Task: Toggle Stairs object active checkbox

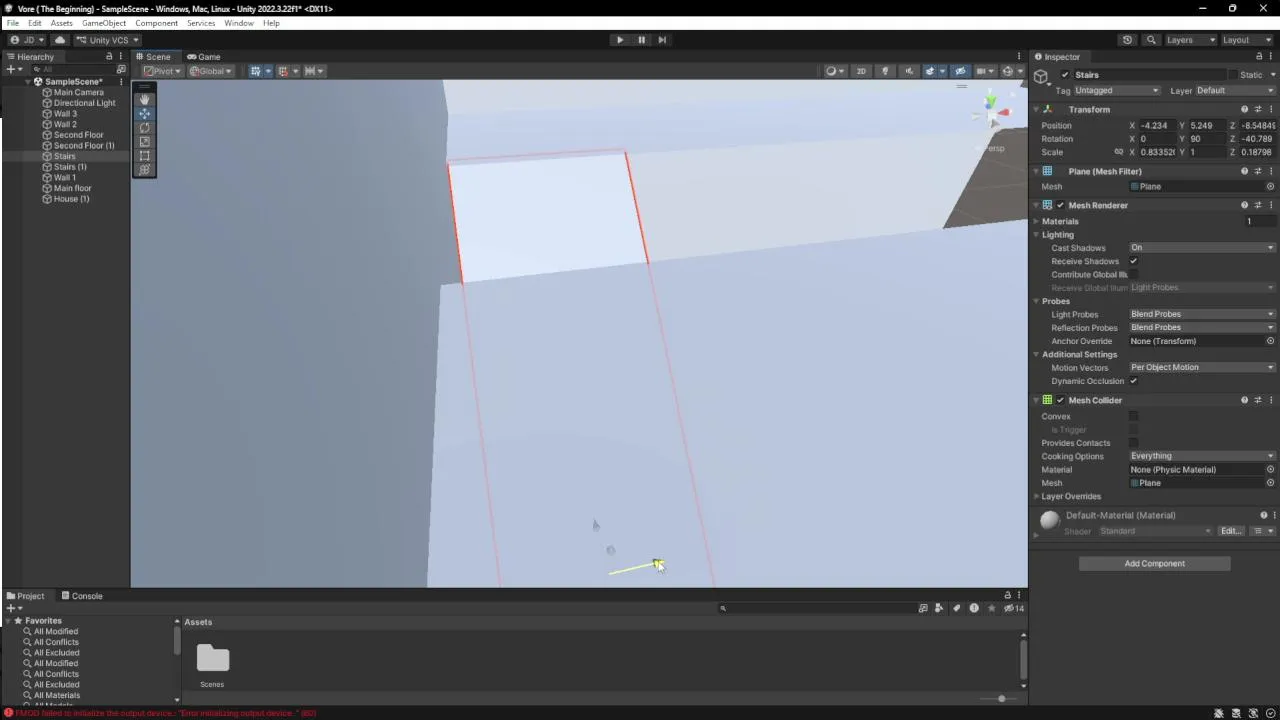Action: pyautogui.click(x=1065, y=75)
